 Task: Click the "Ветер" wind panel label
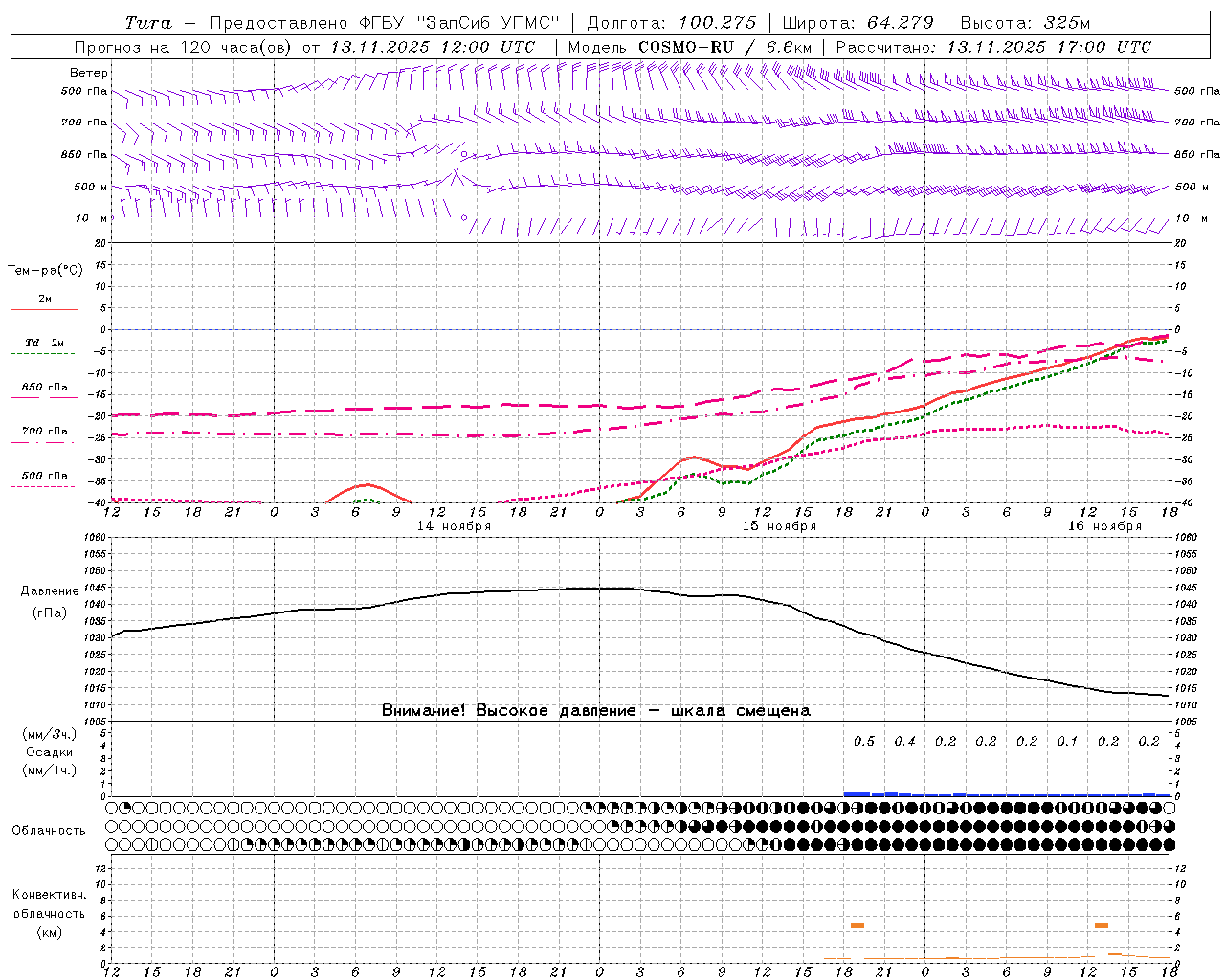tap(89, 73)
